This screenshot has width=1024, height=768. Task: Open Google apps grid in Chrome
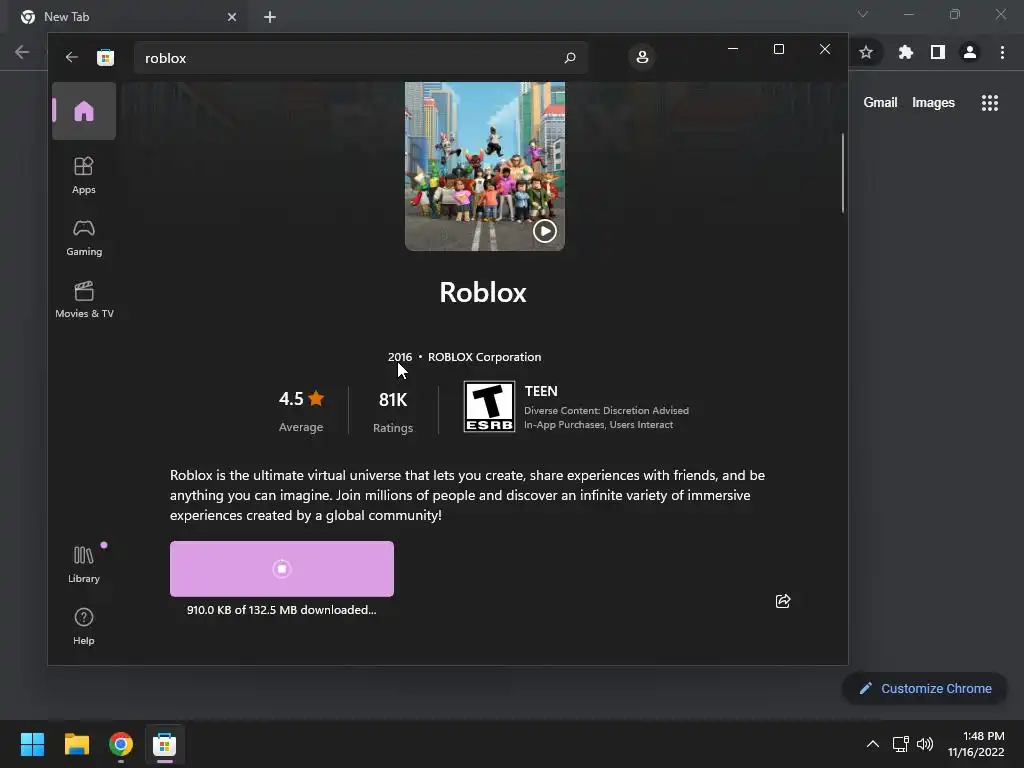990,103
